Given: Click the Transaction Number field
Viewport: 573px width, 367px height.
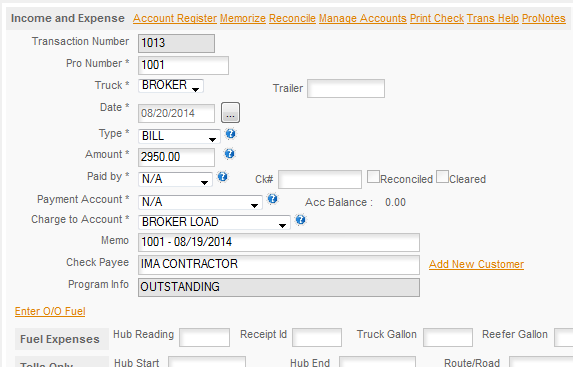Looking at the screenshot, I should pos(176,43).
